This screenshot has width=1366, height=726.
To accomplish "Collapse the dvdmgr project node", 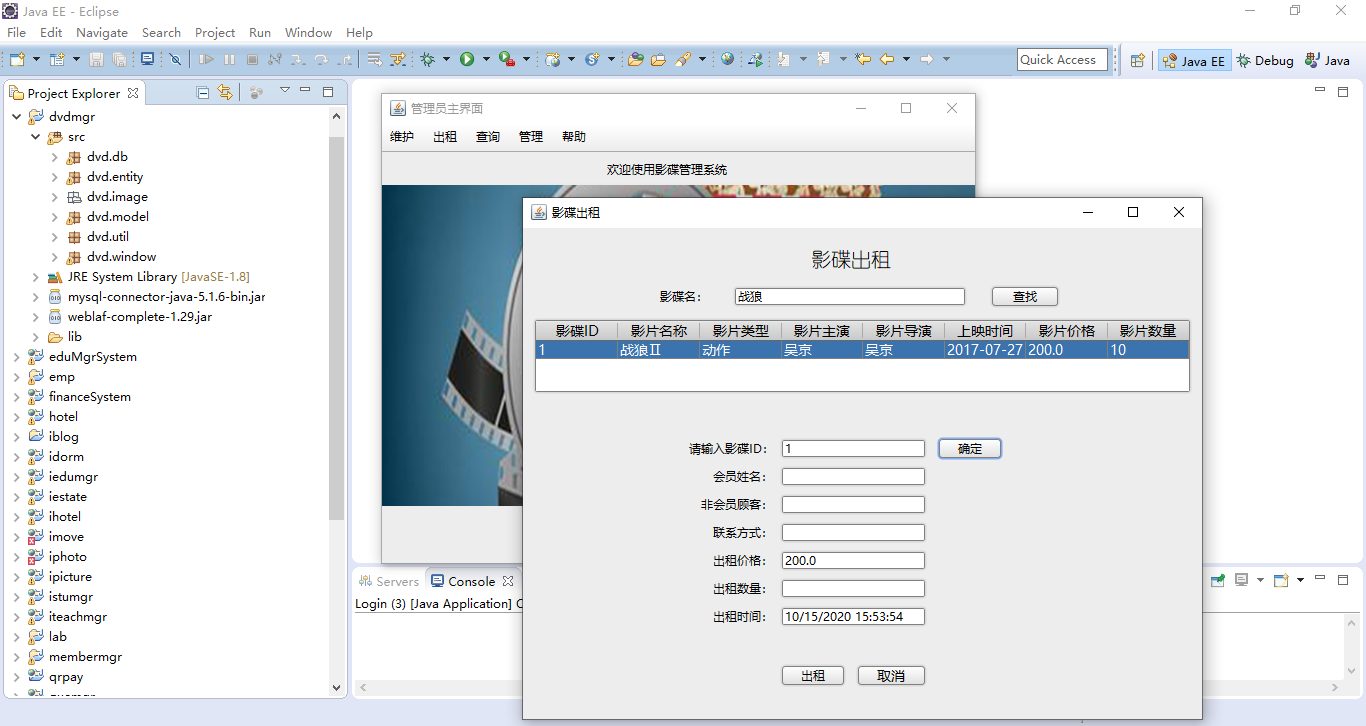I will pyautogui.click(x=16, y=117).
